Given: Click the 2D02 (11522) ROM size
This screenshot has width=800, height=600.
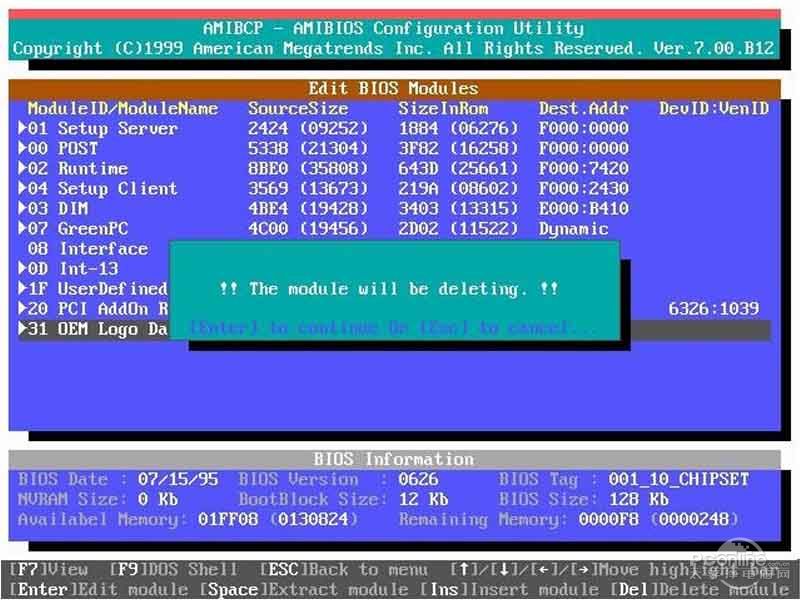Looking at the screenshot, I should click(458, 229).
